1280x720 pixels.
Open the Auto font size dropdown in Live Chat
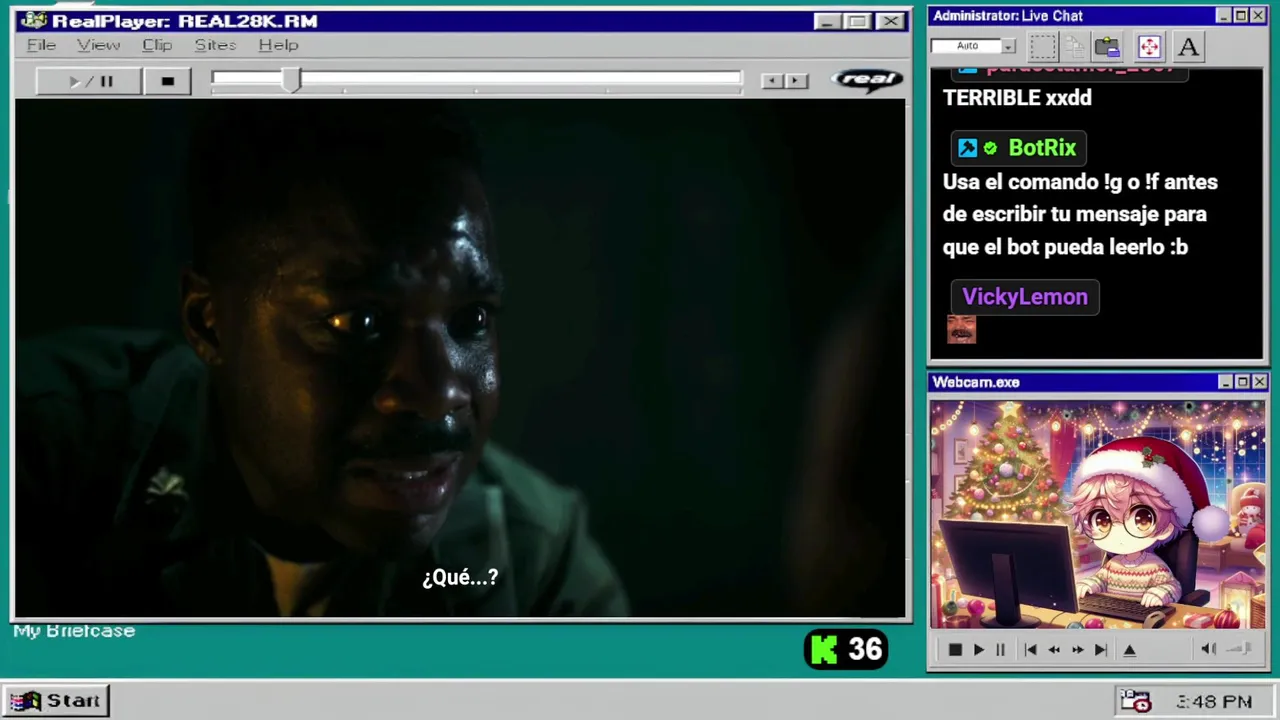[x=1008, y=46]
